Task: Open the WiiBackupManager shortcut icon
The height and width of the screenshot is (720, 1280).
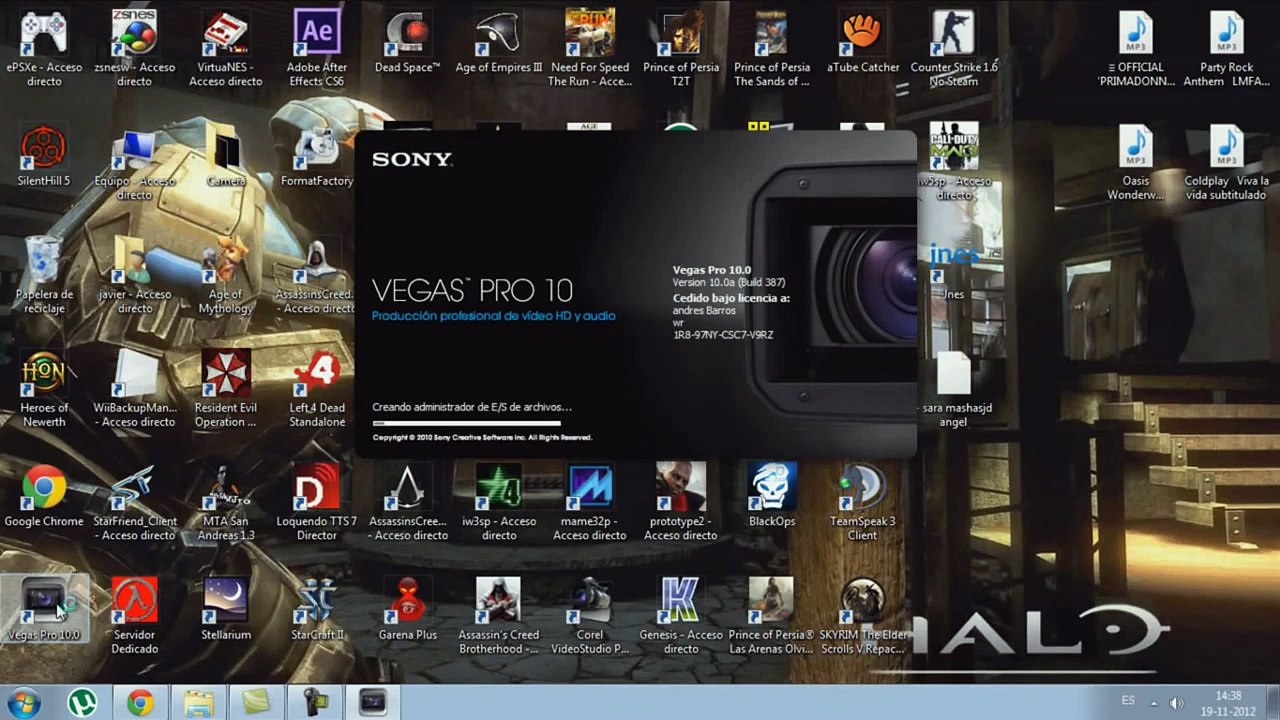Action: 134,388
